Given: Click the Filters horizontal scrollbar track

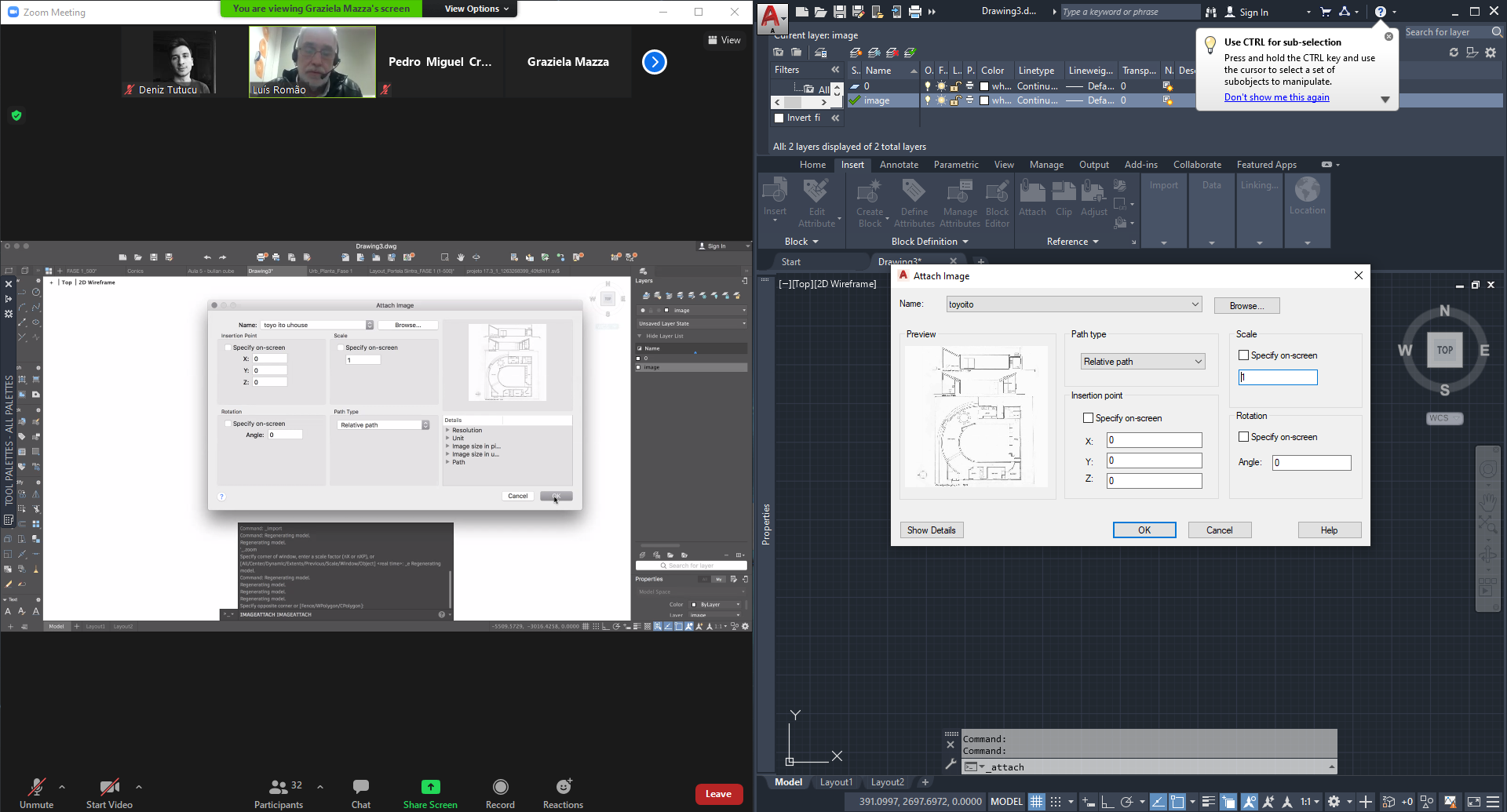Looking at the screenshot, I should (801, 102).
